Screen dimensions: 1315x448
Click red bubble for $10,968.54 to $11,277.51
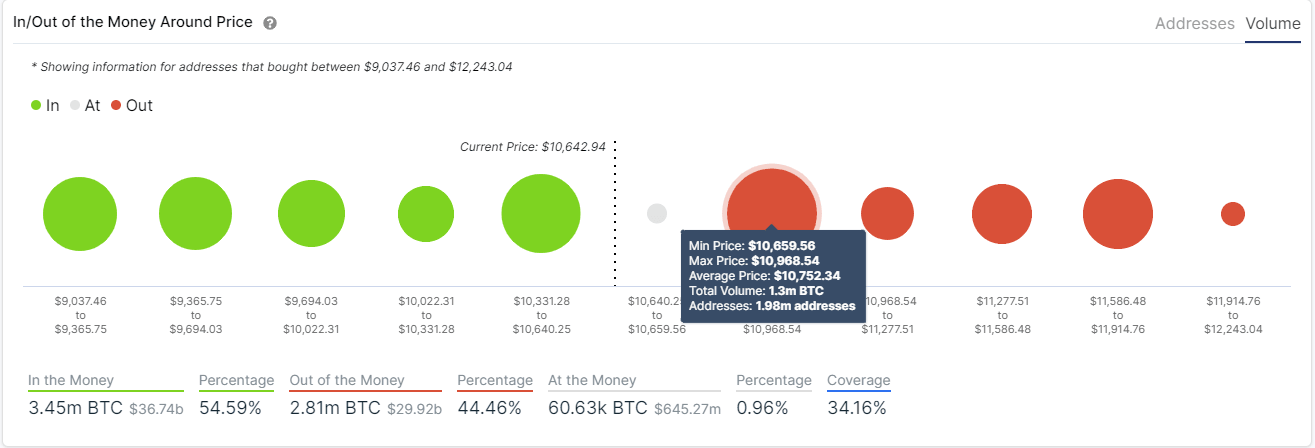pos(887,213)
